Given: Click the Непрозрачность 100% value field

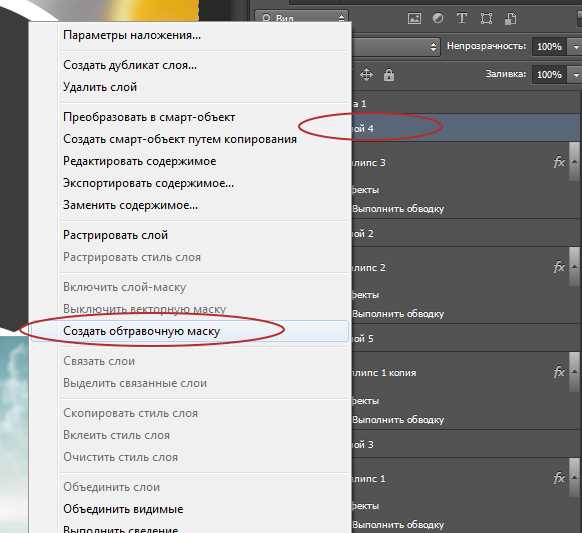Looking at the screenshot, I should [549, 47].
